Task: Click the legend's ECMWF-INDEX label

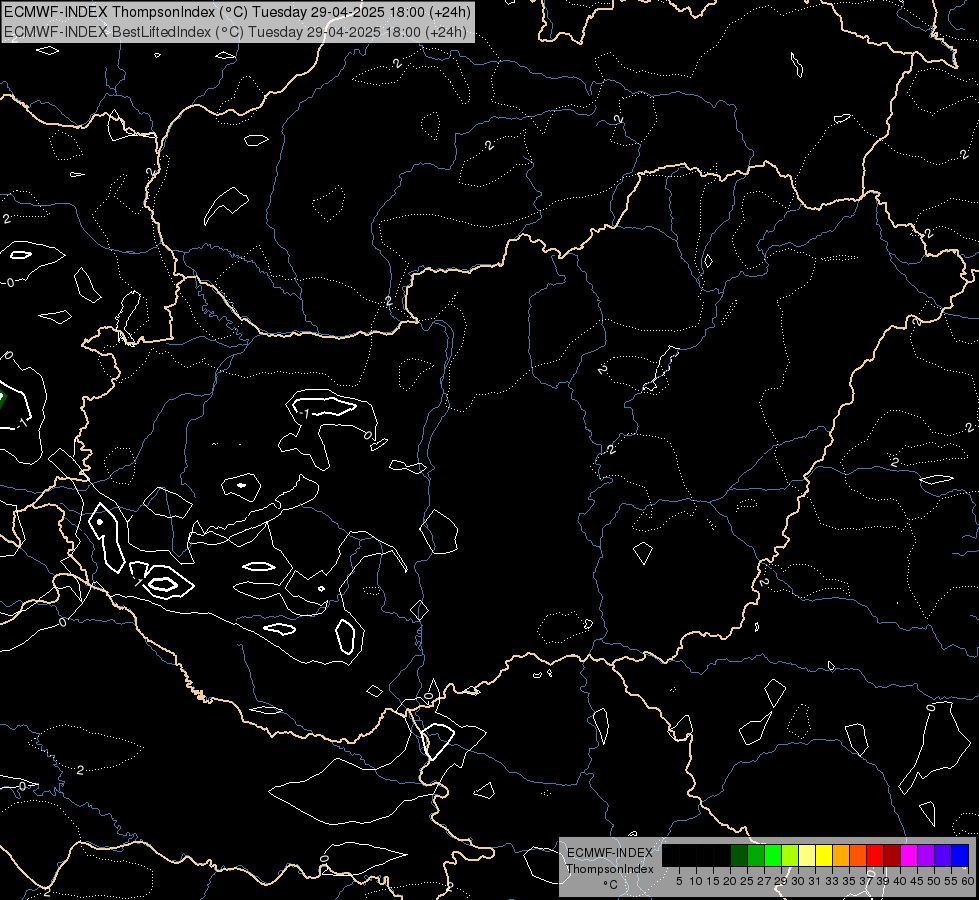Action: pos(609,853)
